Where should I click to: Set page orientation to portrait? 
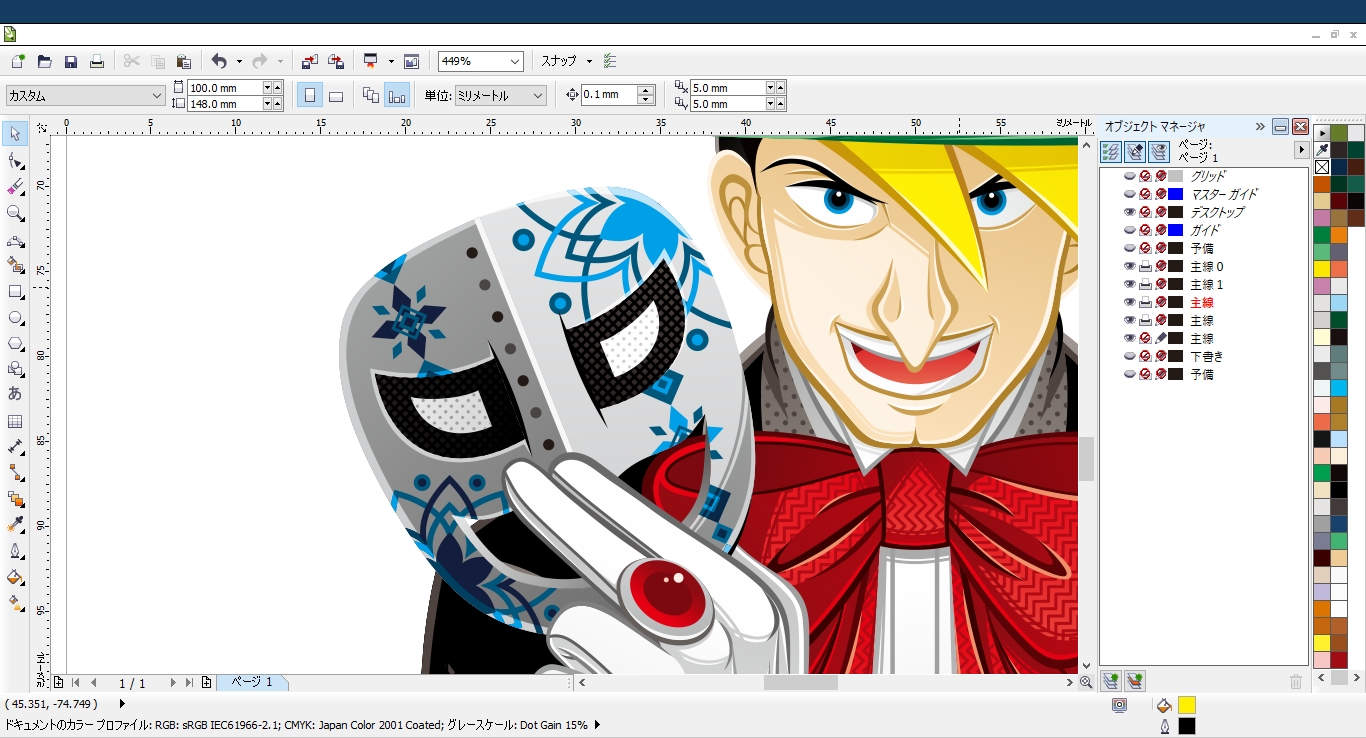coord(310,96)
